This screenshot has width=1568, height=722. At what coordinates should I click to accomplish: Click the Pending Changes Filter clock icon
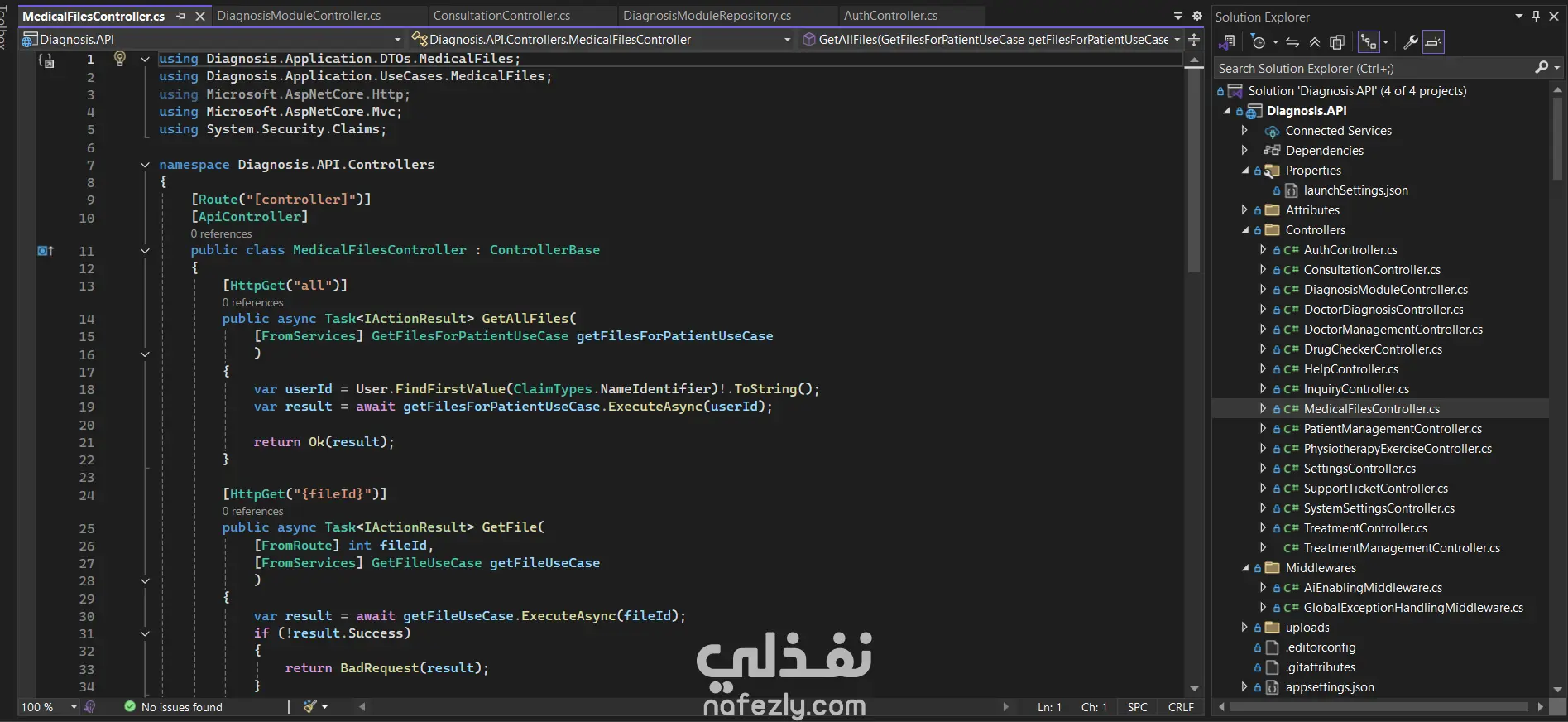pyautogui.click(x=1259, y=42)
